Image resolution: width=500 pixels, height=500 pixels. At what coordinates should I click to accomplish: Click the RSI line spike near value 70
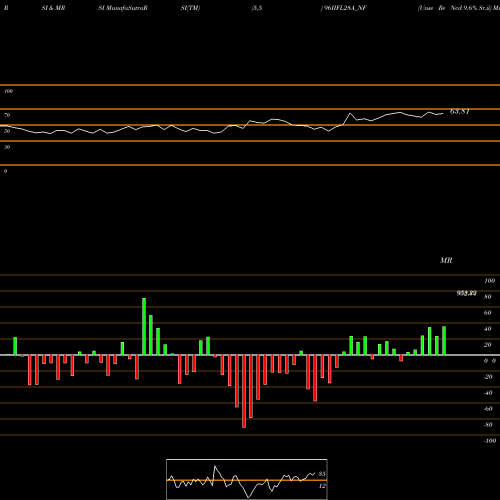coord(350,114)
